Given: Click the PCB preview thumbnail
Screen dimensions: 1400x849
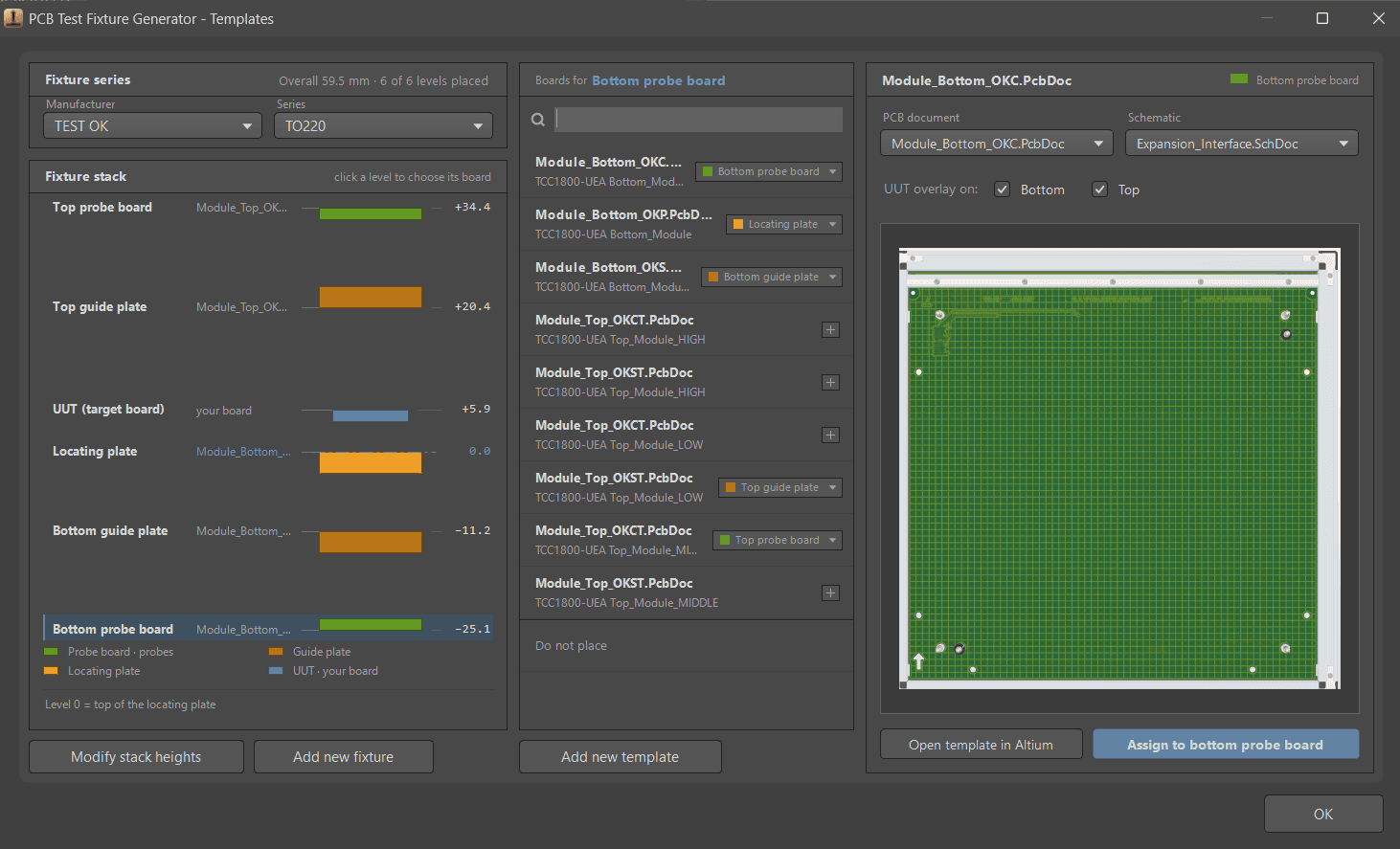Looking at the screenshot, I should coord(1119,468).
